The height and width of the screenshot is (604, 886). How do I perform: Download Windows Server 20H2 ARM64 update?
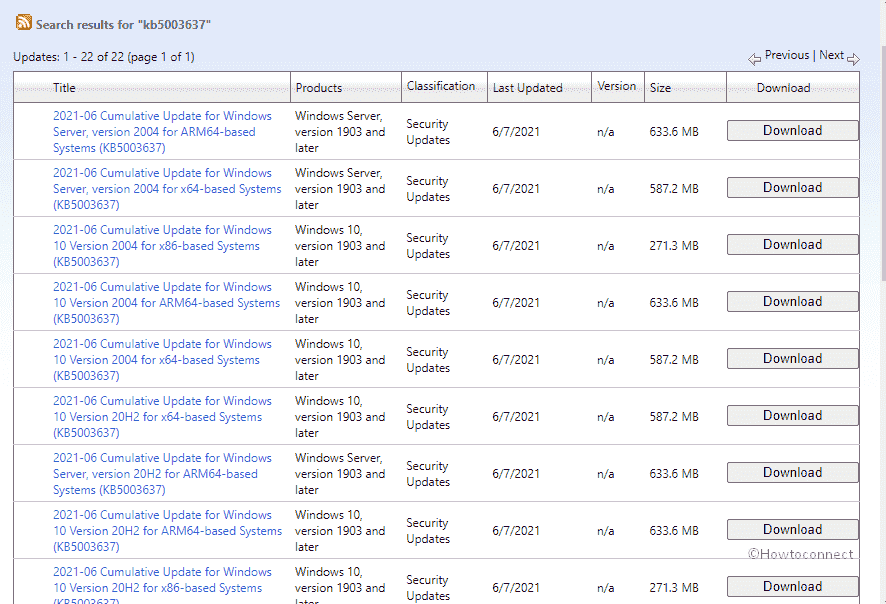[x=792, y=473]
